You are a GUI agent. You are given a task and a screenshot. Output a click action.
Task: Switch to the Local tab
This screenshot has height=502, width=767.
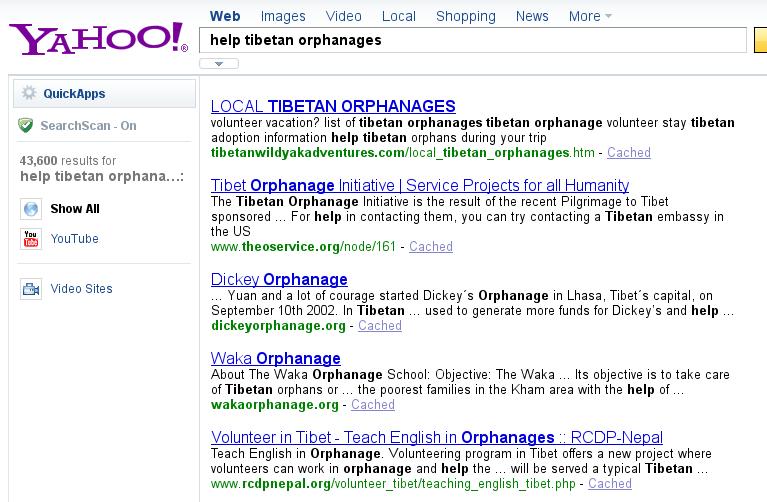(x=399, y=16)
